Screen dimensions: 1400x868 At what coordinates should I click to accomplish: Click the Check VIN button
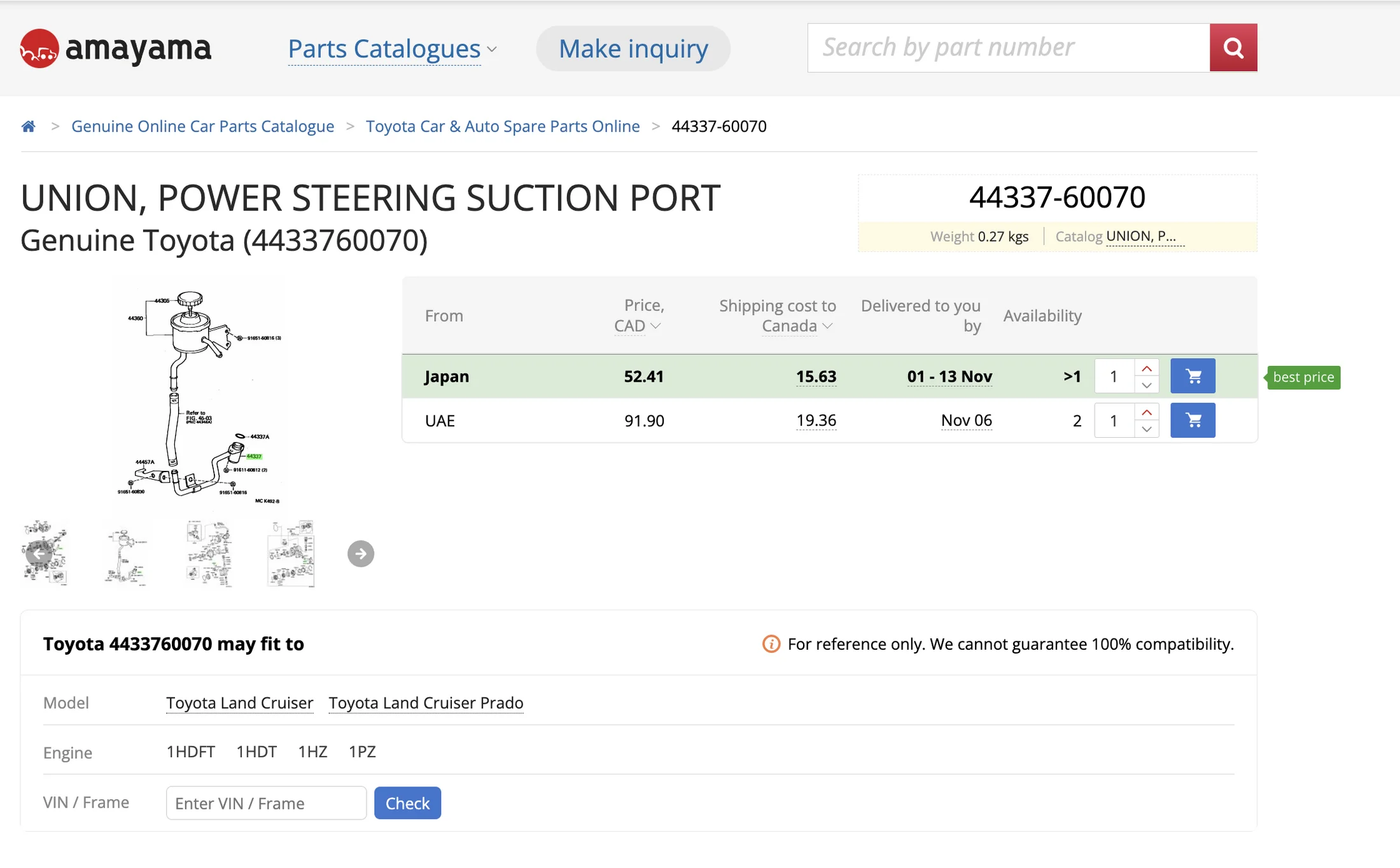(407, 803)
